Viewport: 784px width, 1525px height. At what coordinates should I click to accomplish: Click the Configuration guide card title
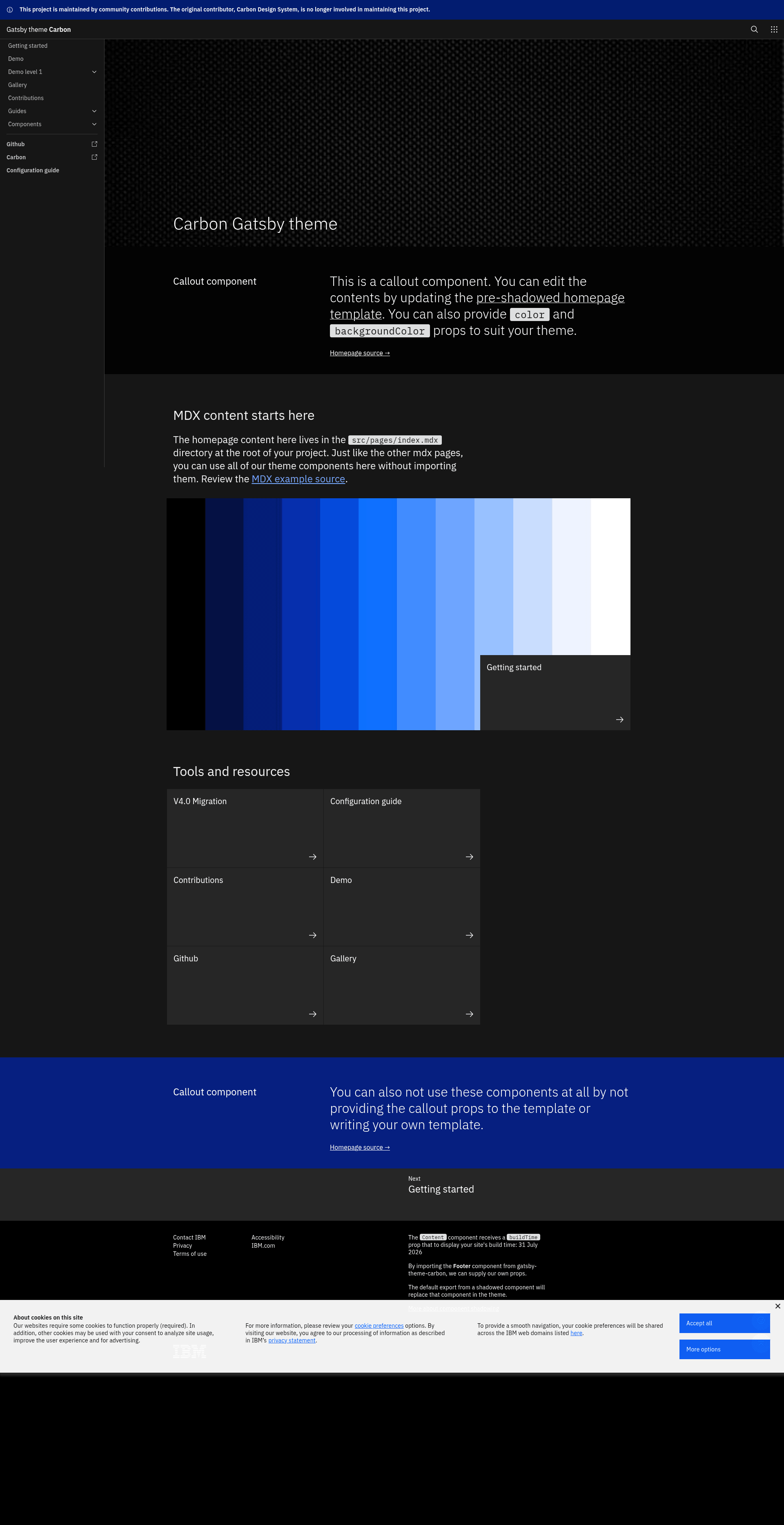click(x=366, y=801)
